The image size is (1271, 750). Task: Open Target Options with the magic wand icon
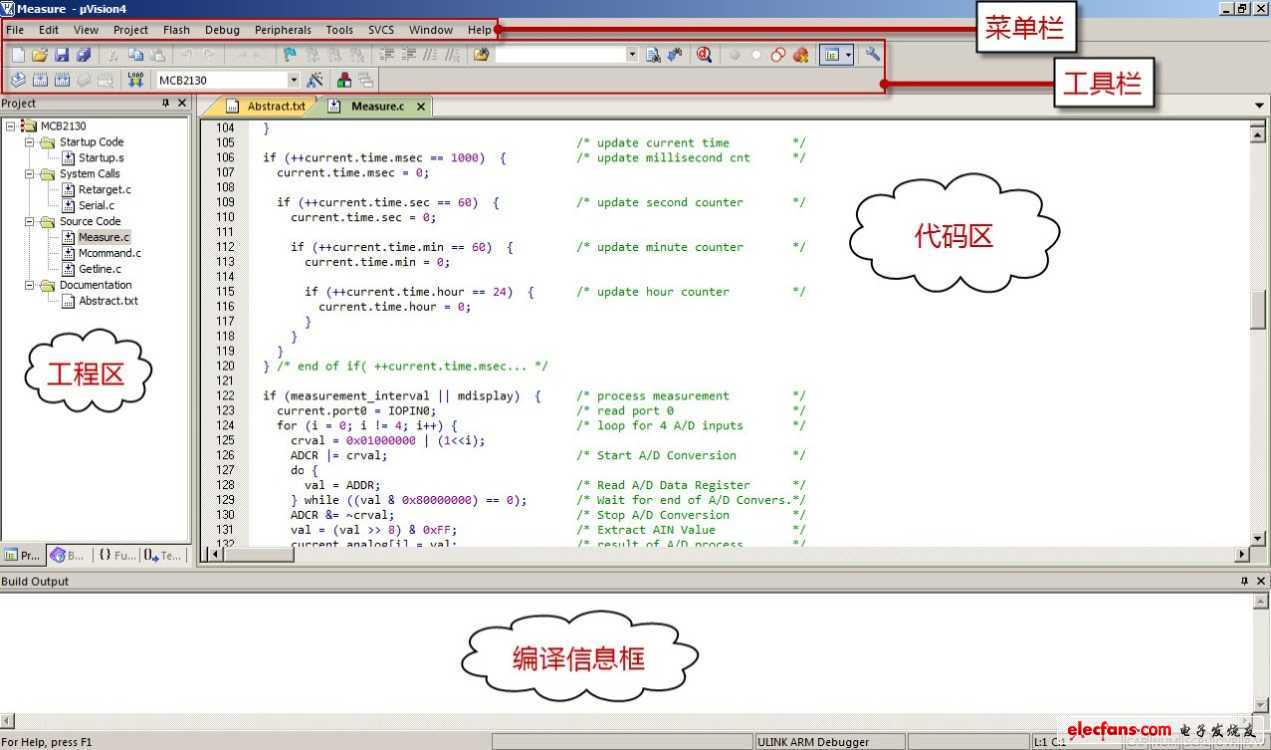[314, 80]
